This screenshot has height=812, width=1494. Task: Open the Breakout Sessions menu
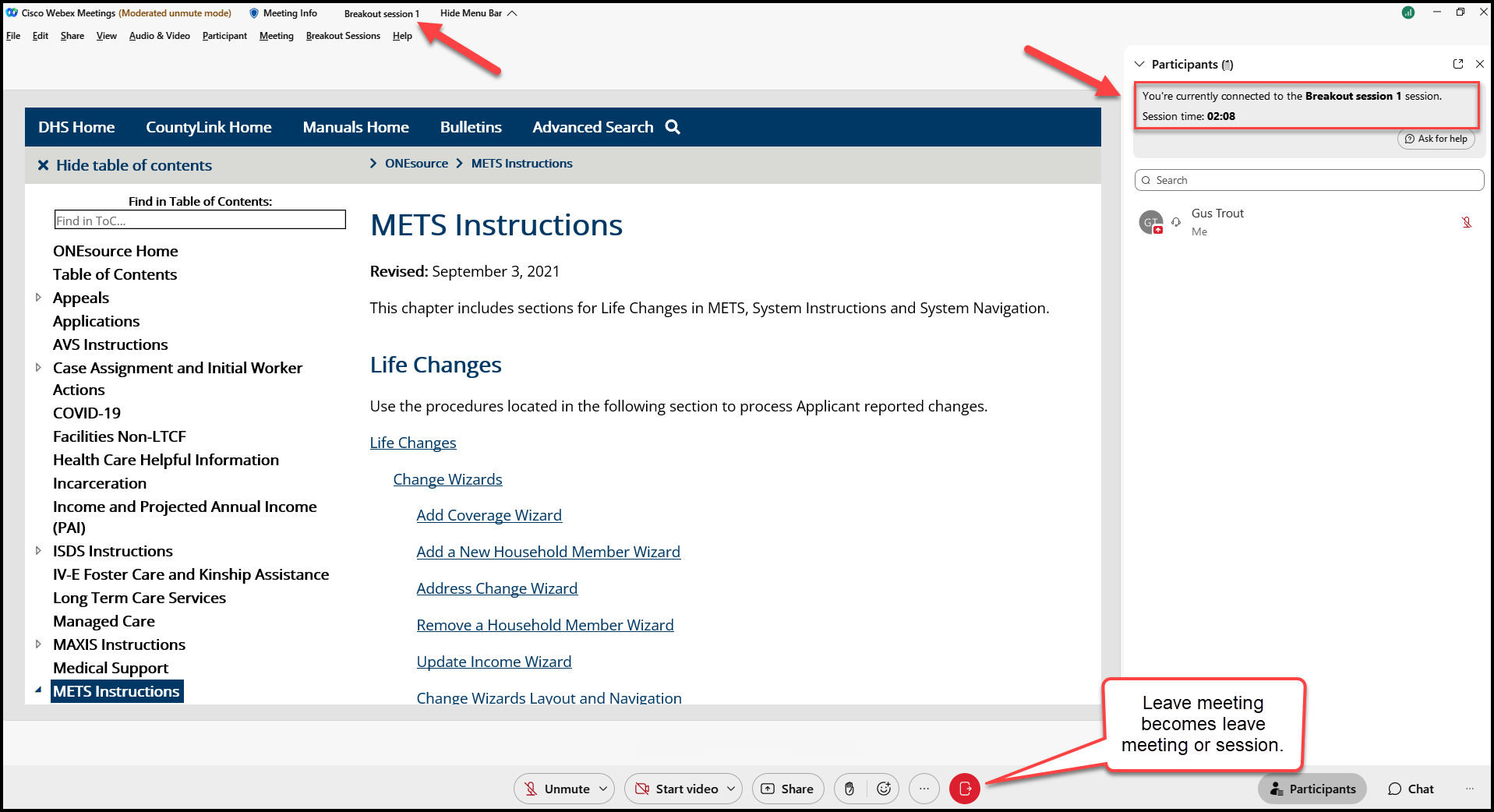343,36
